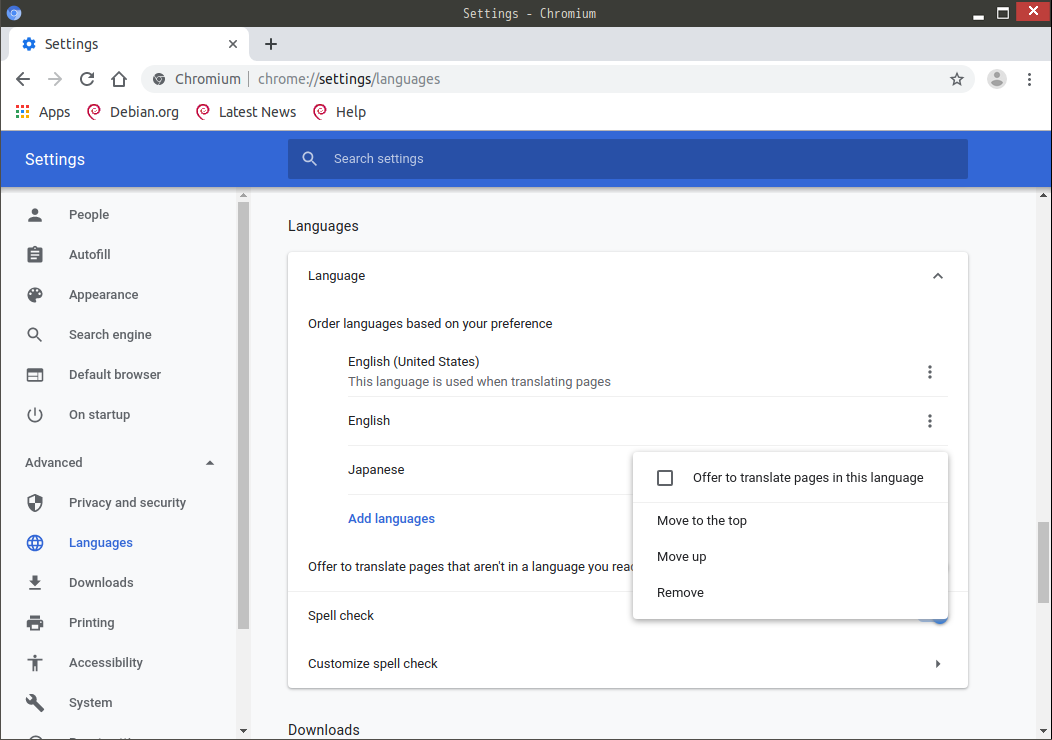Click the Accessibility person icon
This screenshot has height=740, width=1052.
pyautogui.click(x=35, y=663)
